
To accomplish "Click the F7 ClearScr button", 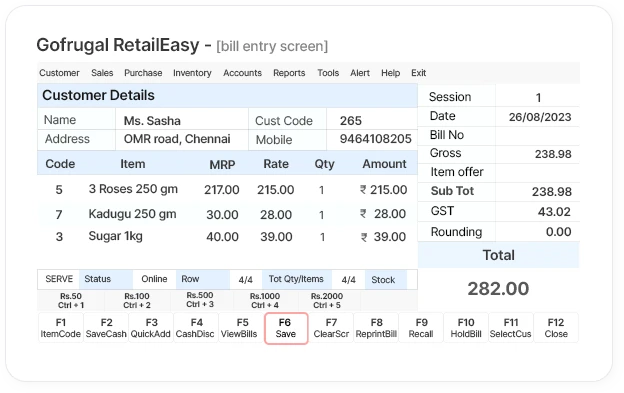I will (x=331, y=328).
